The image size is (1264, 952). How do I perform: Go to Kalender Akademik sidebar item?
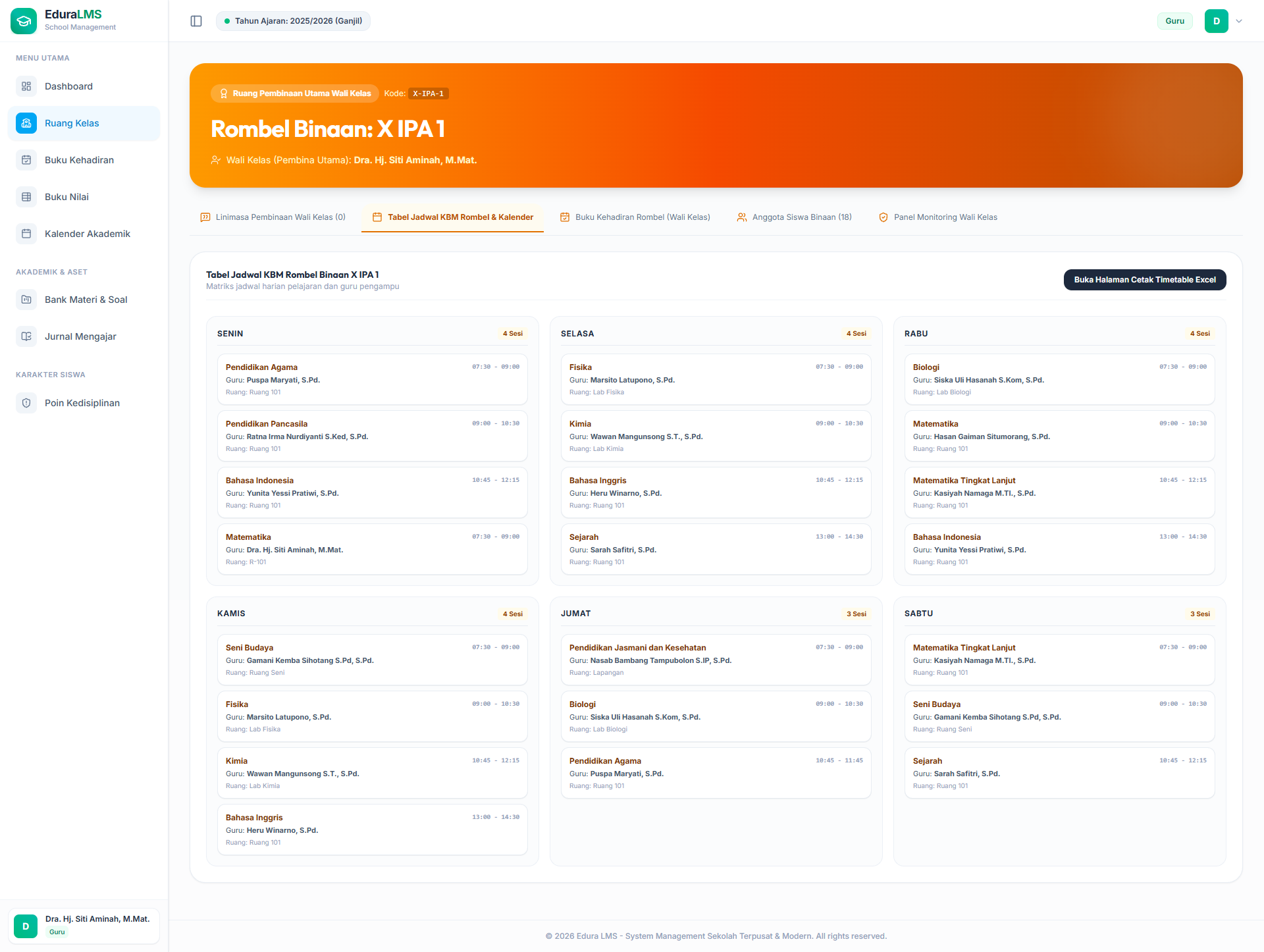pos(84,234)
